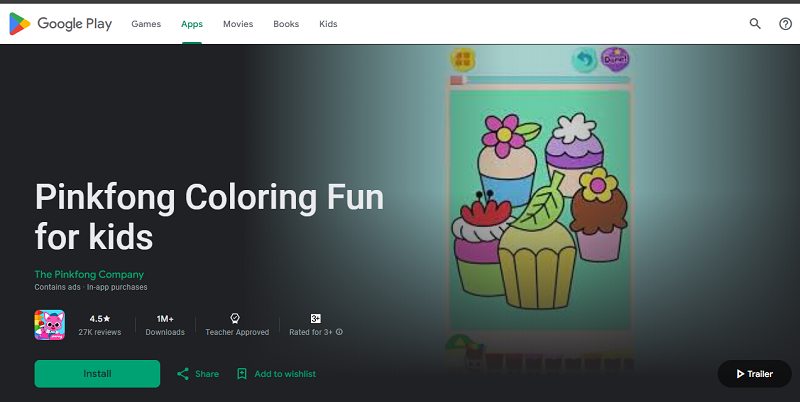This screenshot has height=402, width=800.
Task: View the 27K reviews
Action: click(99, 332)
